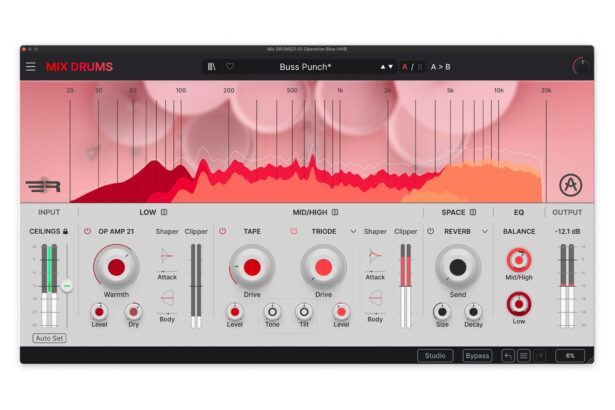Open the Buss Punch preset name selector
Screen dimensions: 615x410
(305, 67)
